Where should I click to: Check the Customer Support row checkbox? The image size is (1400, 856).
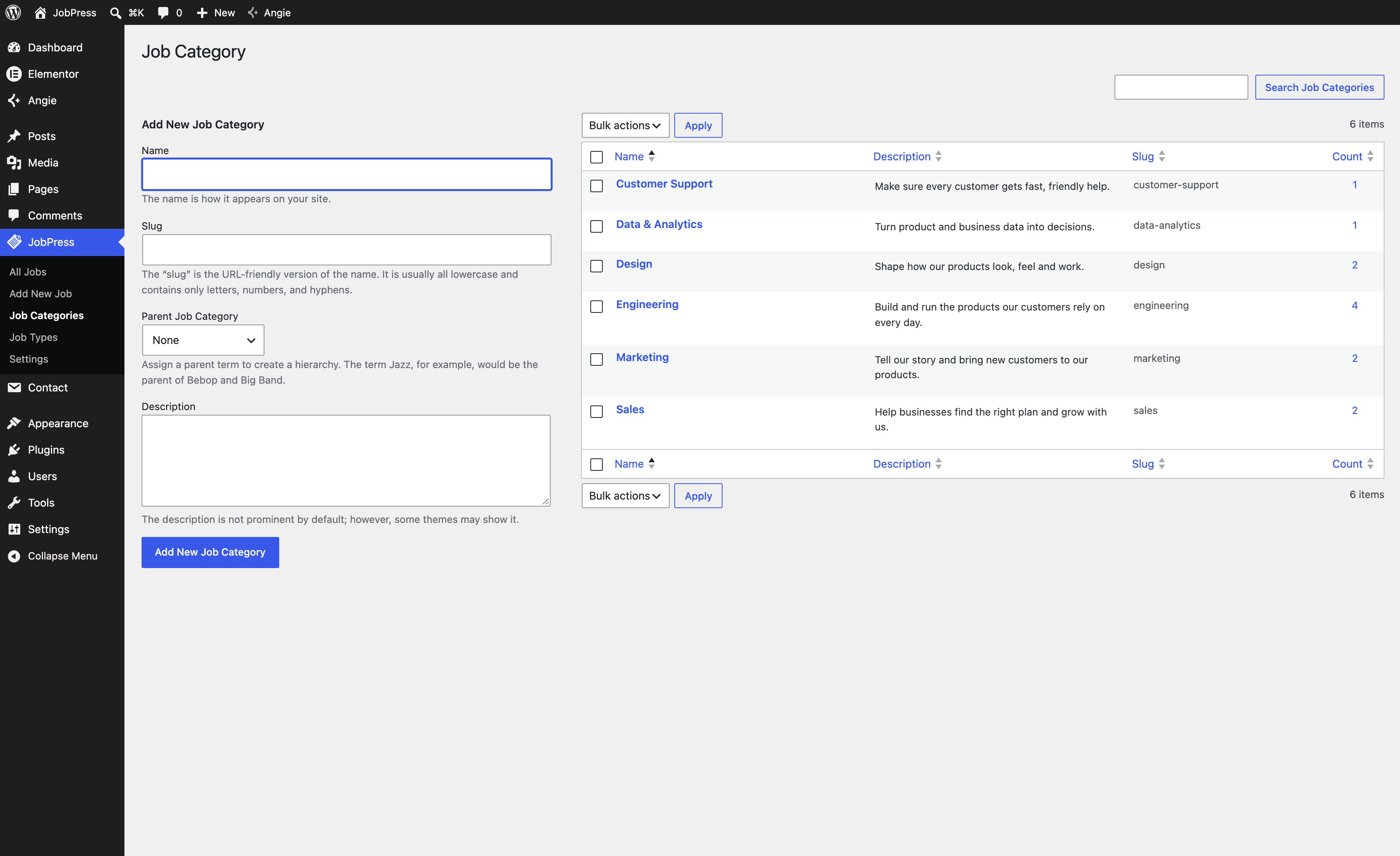(597, 186)
